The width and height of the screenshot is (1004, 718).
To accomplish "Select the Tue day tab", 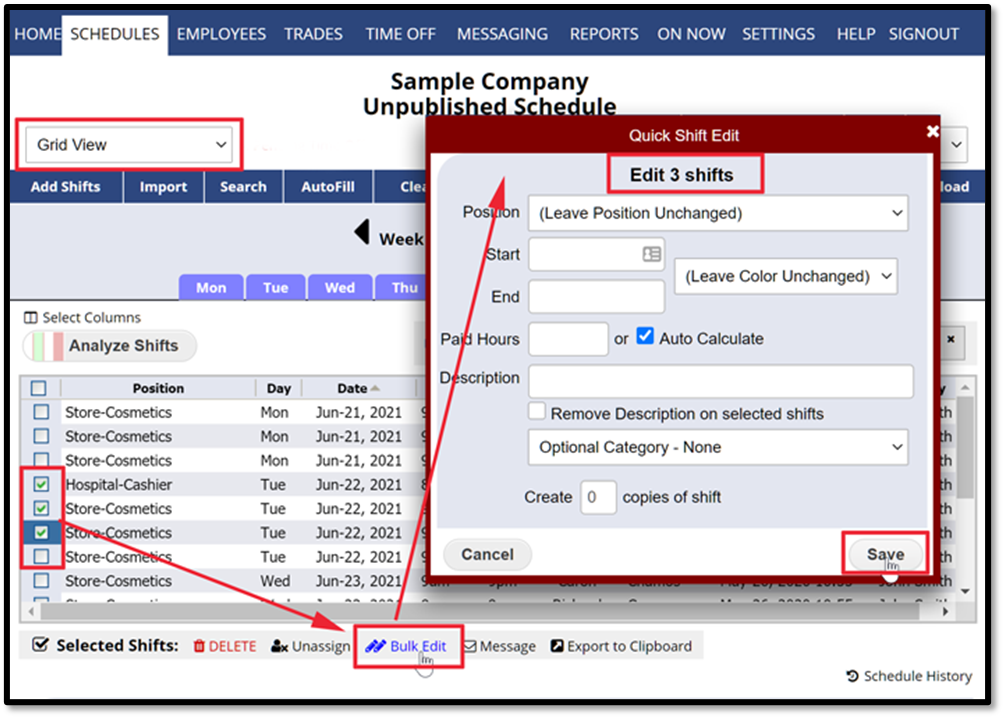I will (x=276, y=287).
